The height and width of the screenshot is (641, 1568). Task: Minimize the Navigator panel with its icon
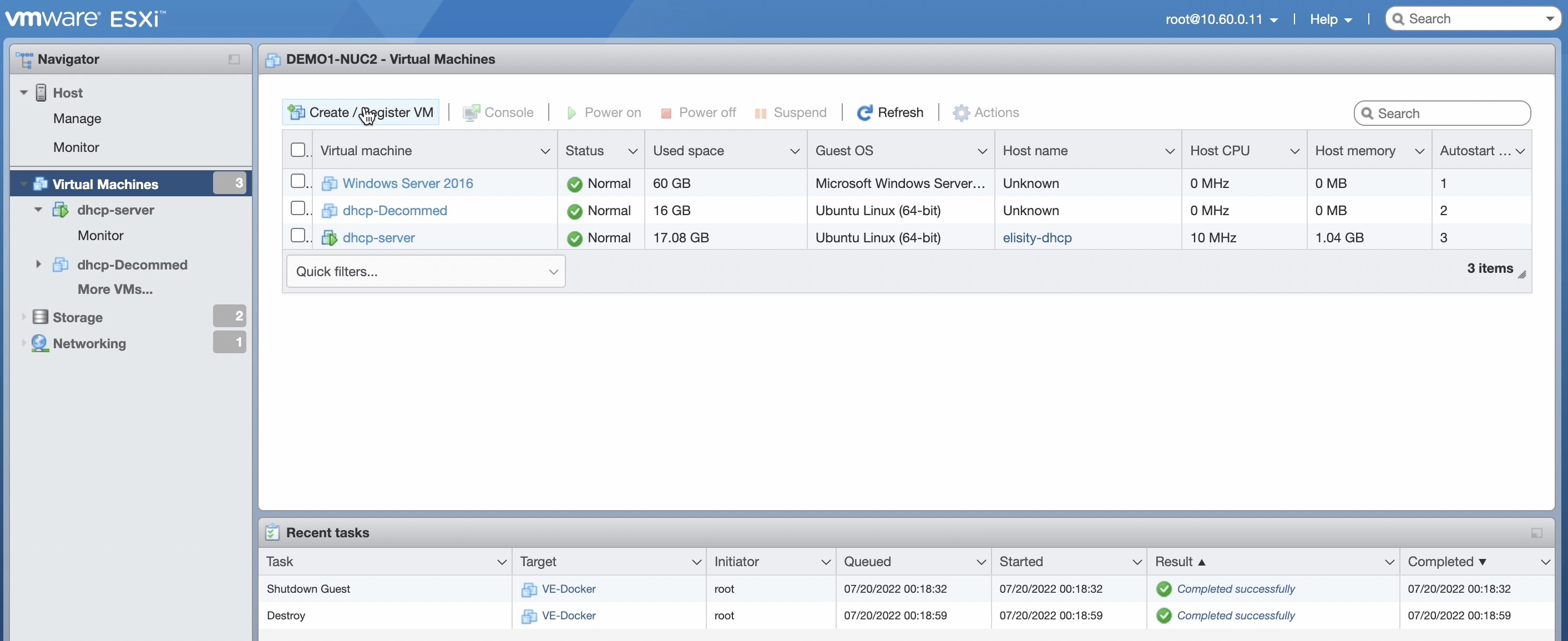coord(234,59)
